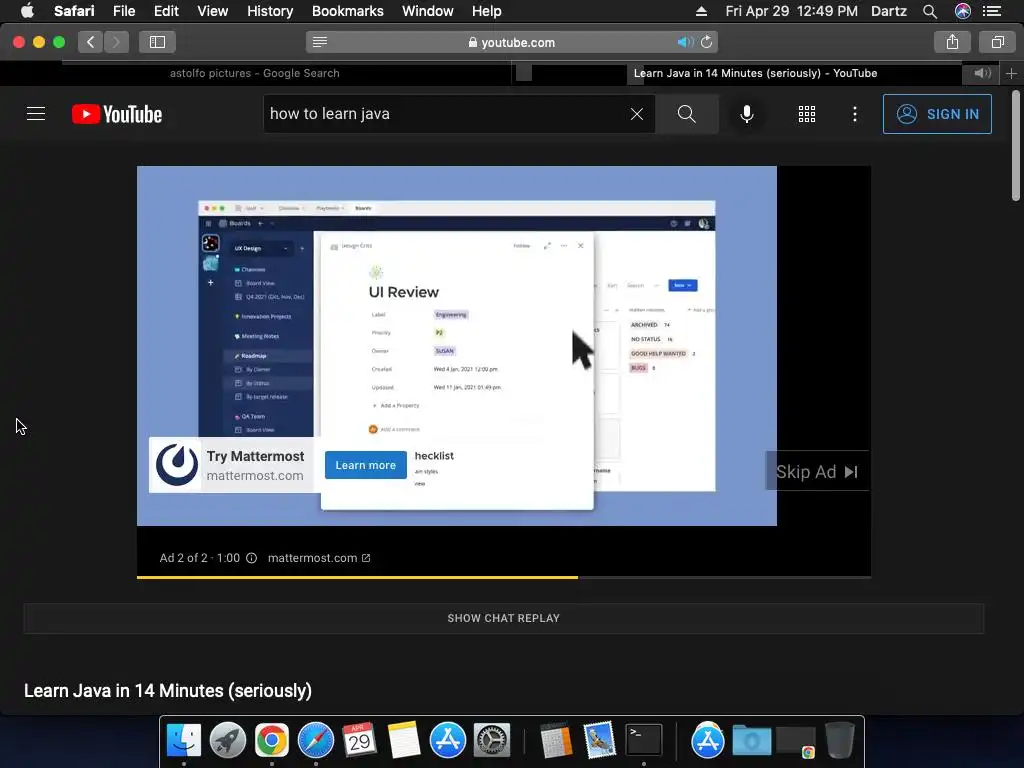Click the youtube.com address bar
The height and width of the screenshot is (768, 1024).
pos(511,42)
